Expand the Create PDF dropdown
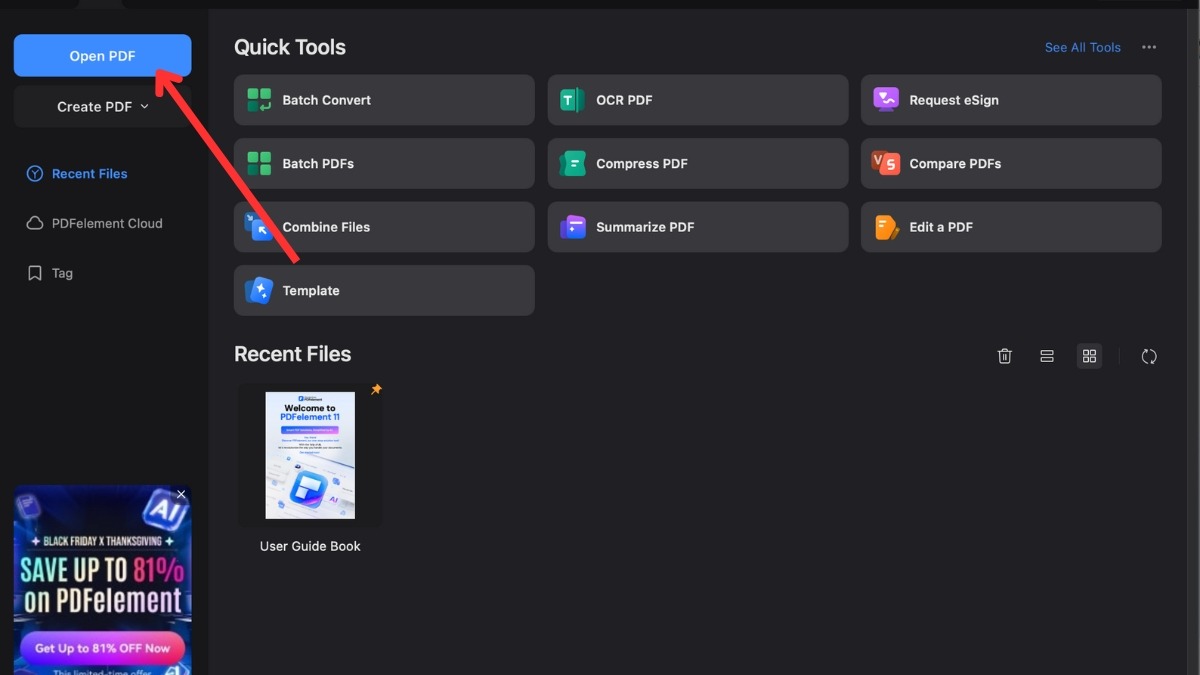 [x=102, y=106]
